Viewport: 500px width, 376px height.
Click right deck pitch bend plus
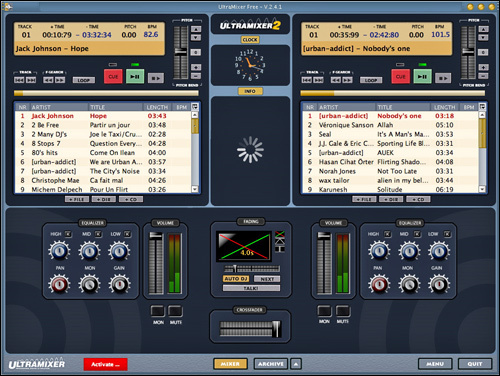(483, 67)
